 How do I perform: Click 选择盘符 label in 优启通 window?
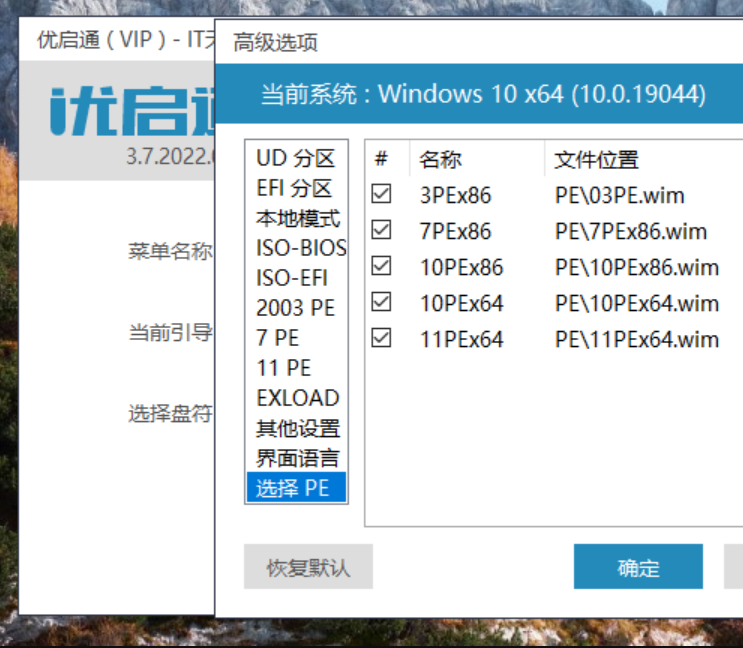tap(171, 414)
